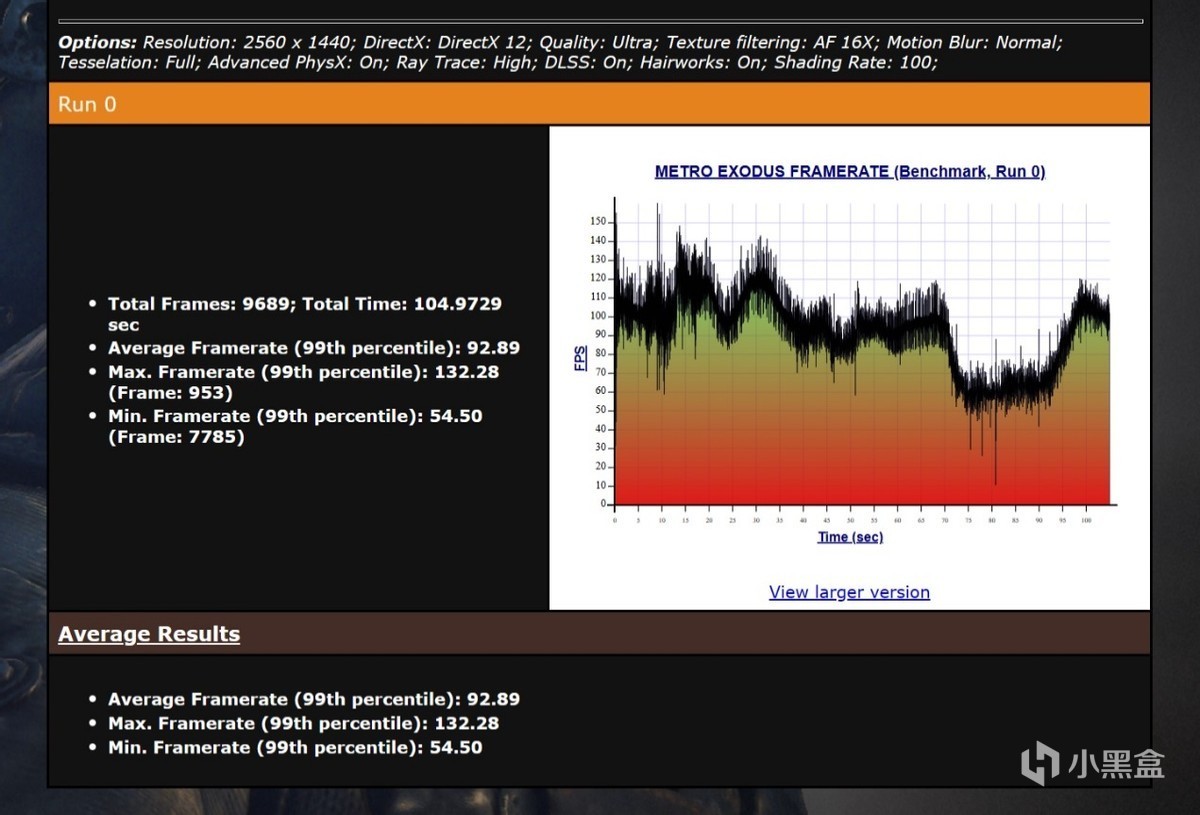The image size is (1200, 815).
Task: Select the Run 0 orange header bar
Action: (x=599, y=104)
